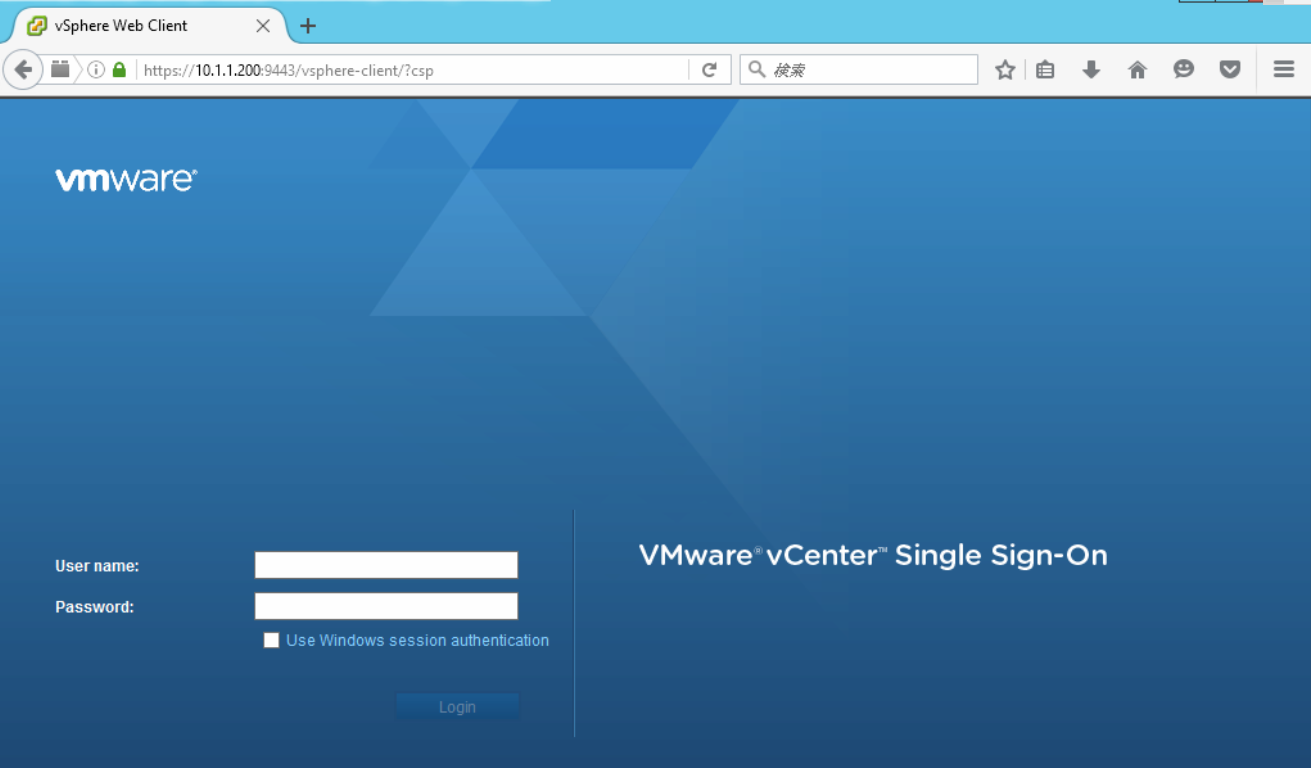
Task: Click the Password input field
Action: (x=386, y=606)
